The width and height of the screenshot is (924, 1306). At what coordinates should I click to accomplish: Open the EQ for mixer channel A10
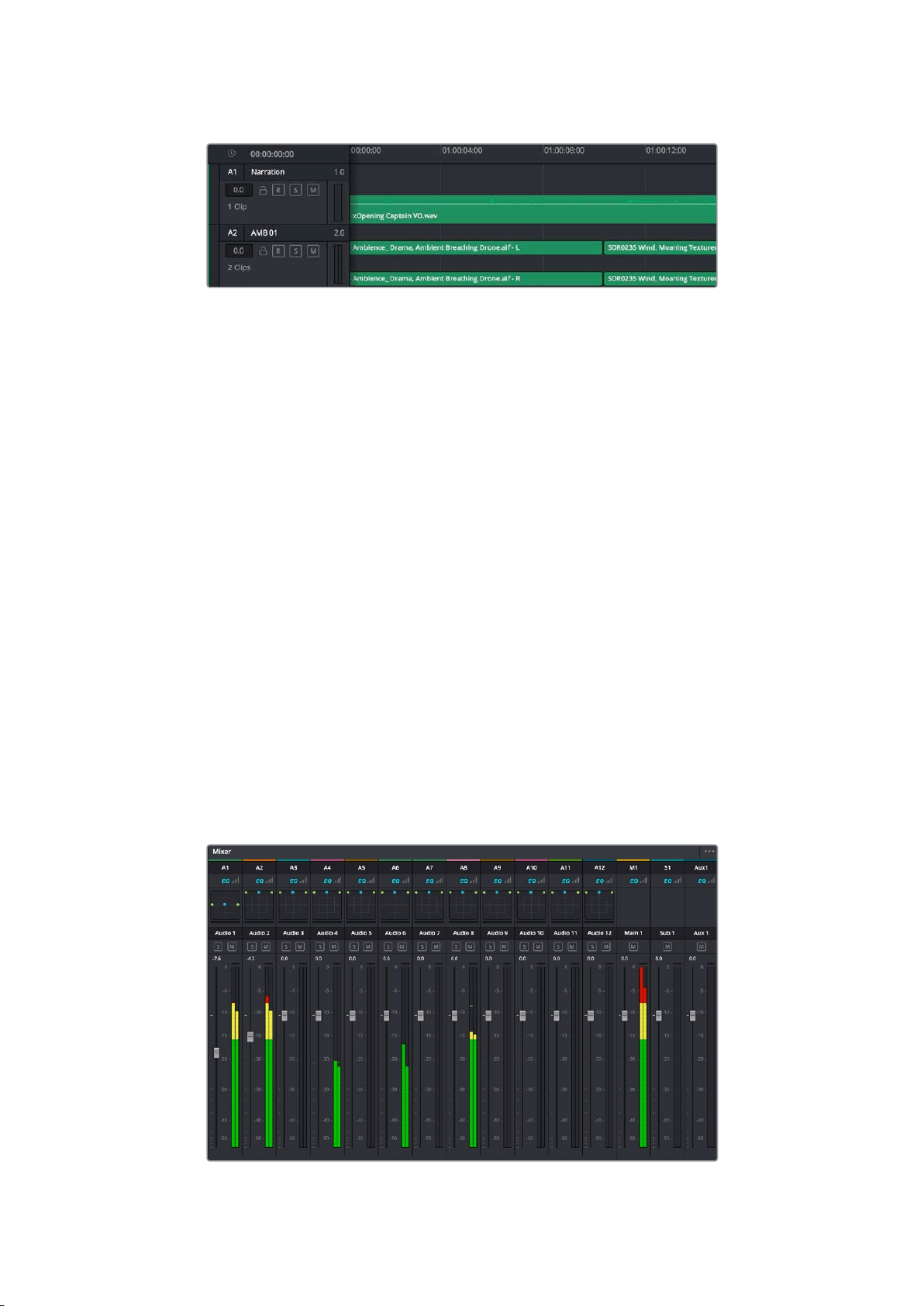coord(532,880)
